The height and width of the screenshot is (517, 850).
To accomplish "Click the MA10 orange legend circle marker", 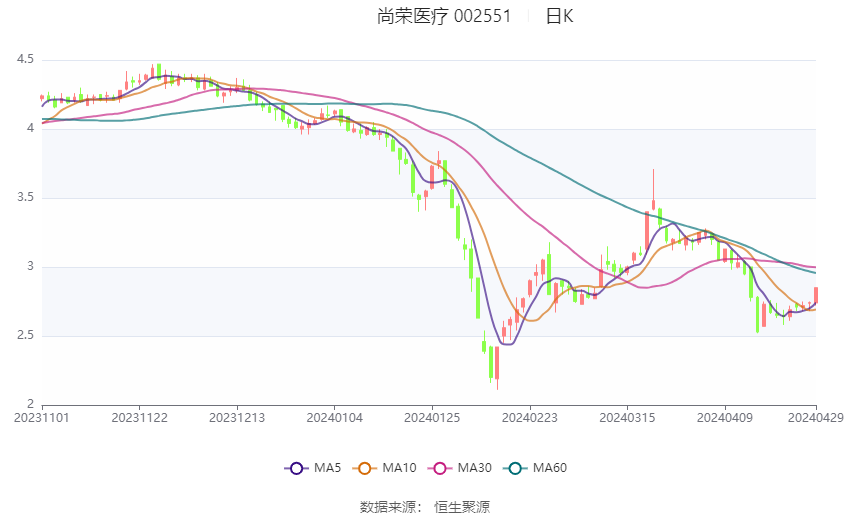I will [x=365, y=467].
